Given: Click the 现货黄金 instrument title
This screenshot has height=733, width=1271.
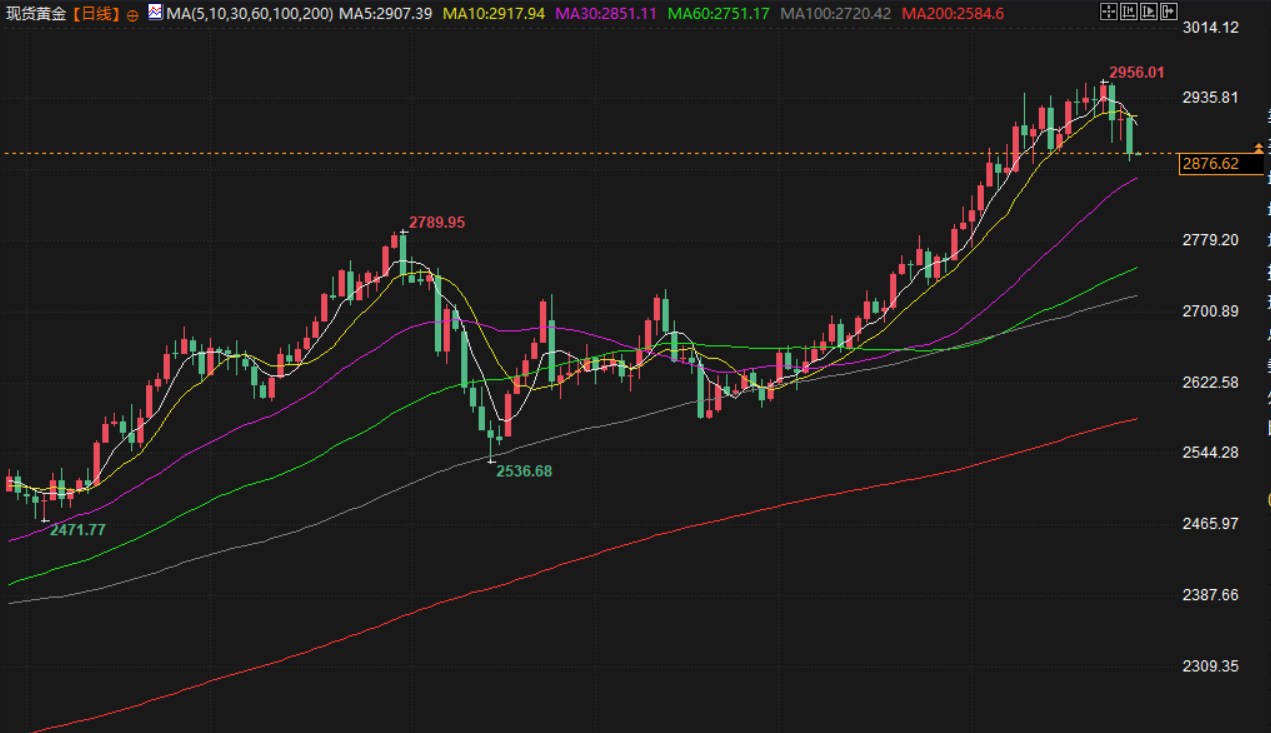Looking at the screenshot, I should pos(38,14).
